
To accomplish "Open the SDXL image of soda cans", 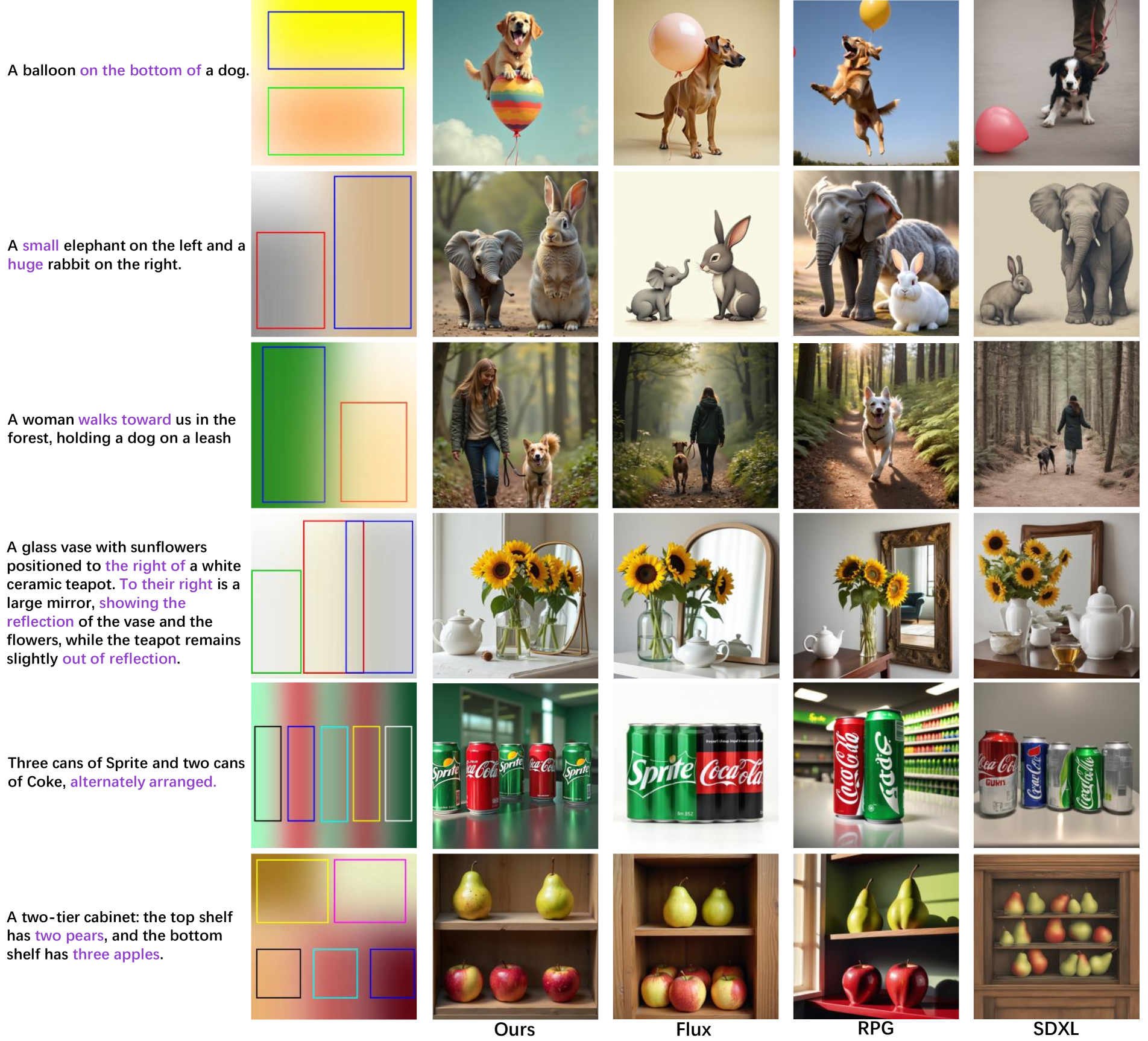I will point(1056,765).
